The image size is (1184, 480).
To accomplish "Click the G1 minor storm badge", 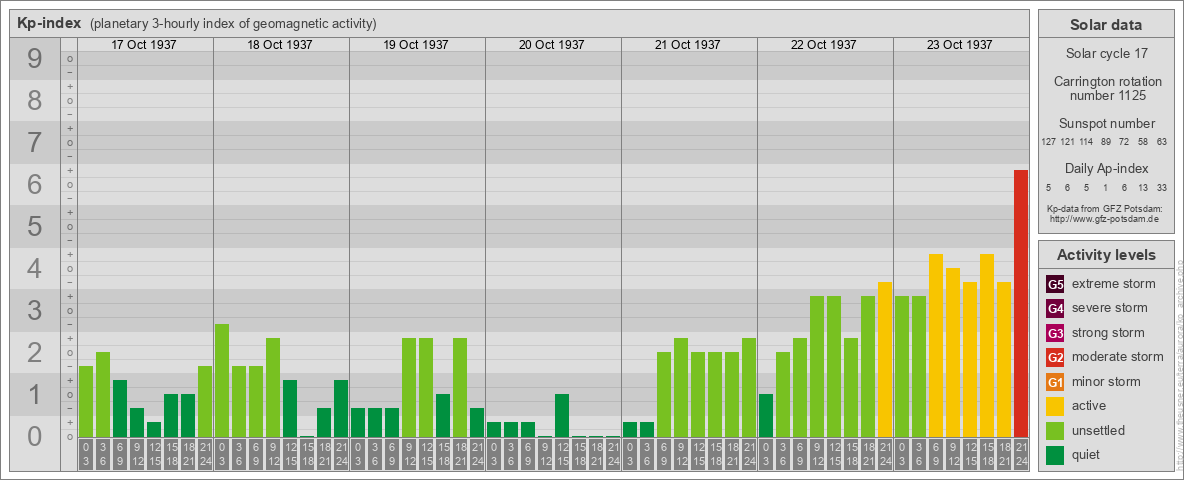I will click(1055, 382).
